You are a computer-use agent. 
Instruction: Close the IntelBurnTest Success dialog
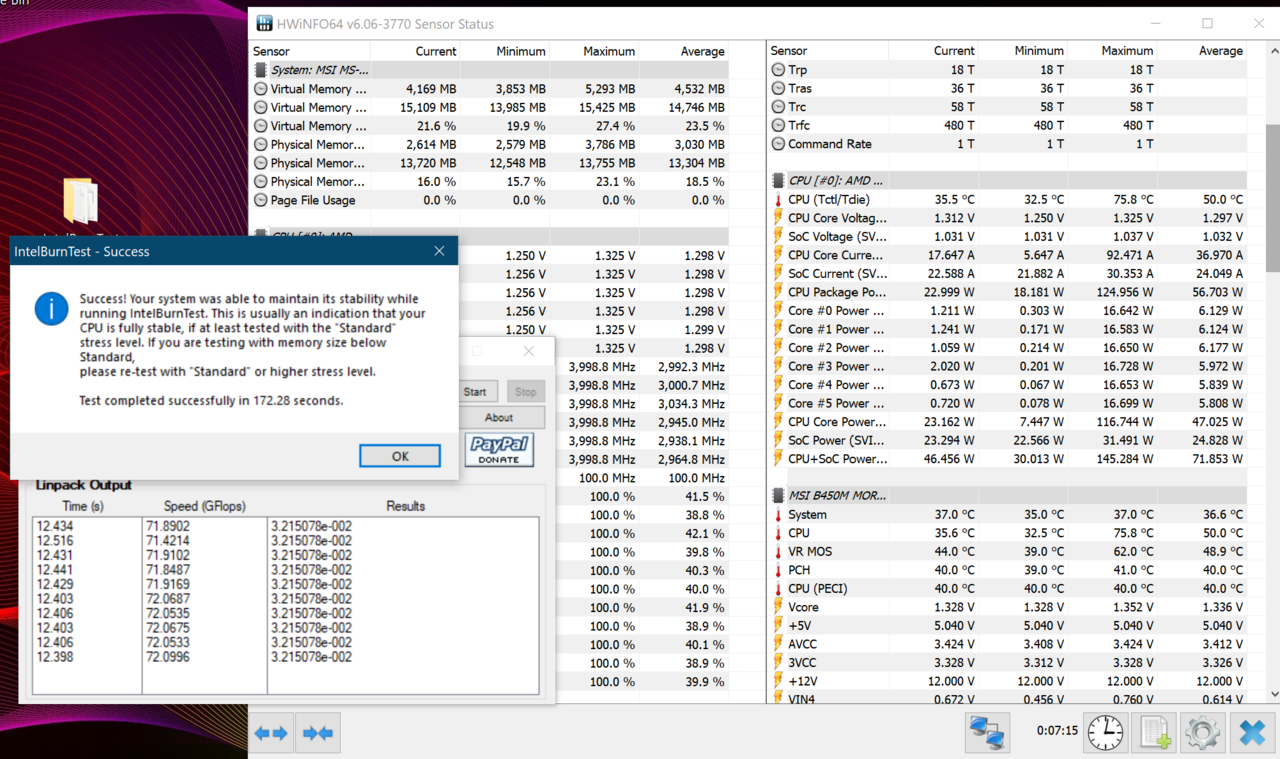click(x=439, y=251)
